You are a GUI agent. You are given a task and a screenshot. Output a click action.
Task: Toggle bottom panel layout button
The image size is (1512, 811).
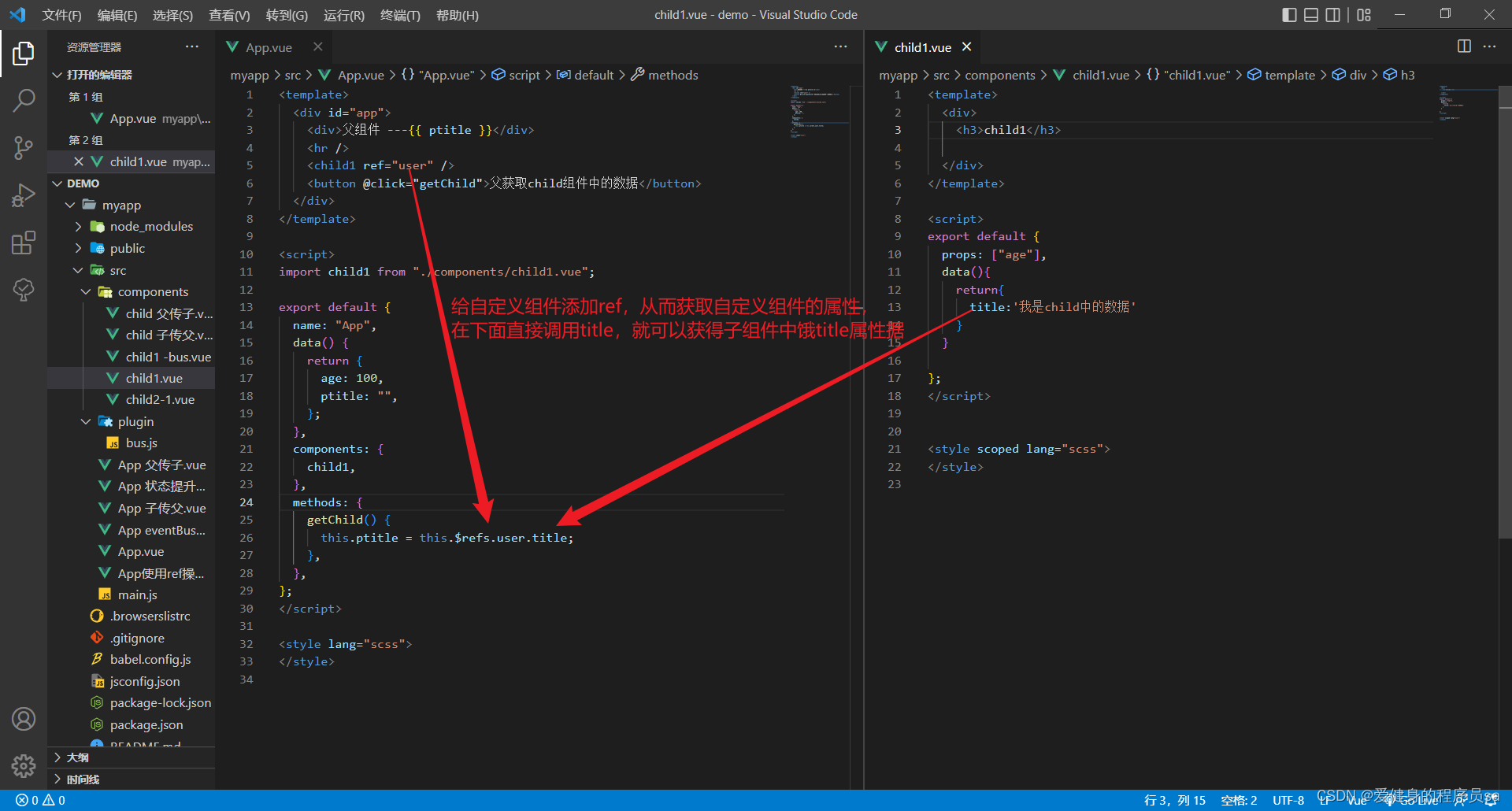click(1311, 15)
